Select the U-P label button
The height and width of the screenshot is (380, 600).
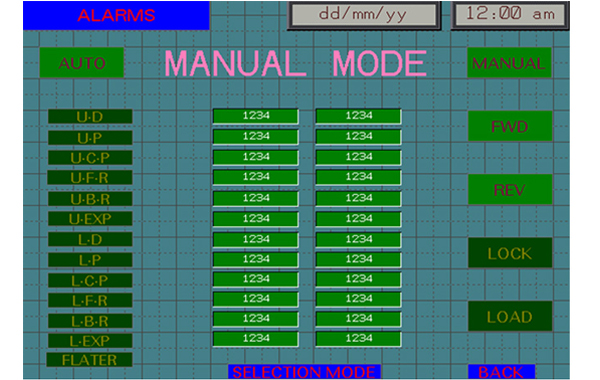[x=90, y=138]
